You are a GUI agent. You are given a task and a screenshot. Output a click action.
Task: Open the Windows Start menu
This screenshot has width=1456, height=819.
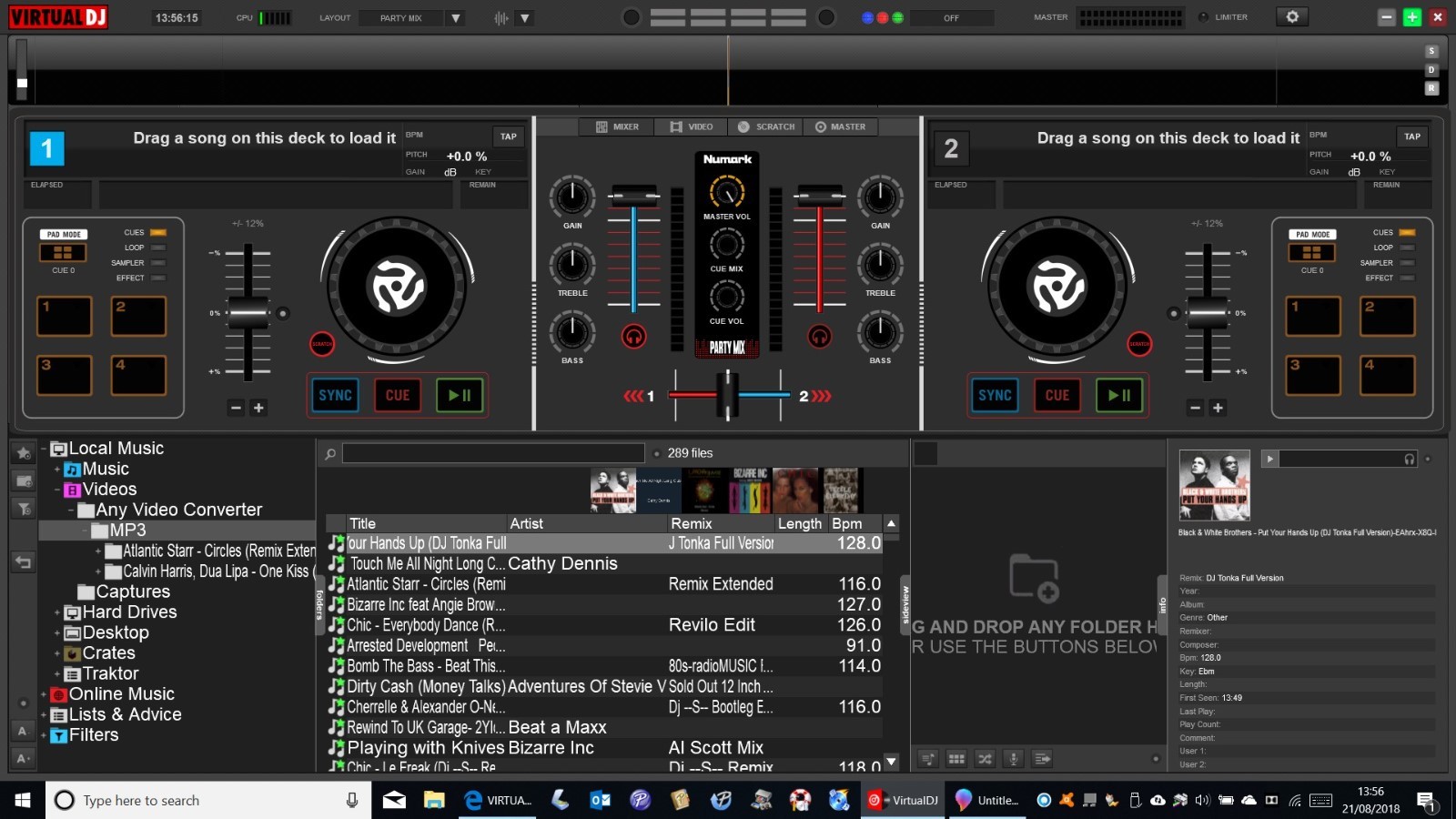(23, 800)
